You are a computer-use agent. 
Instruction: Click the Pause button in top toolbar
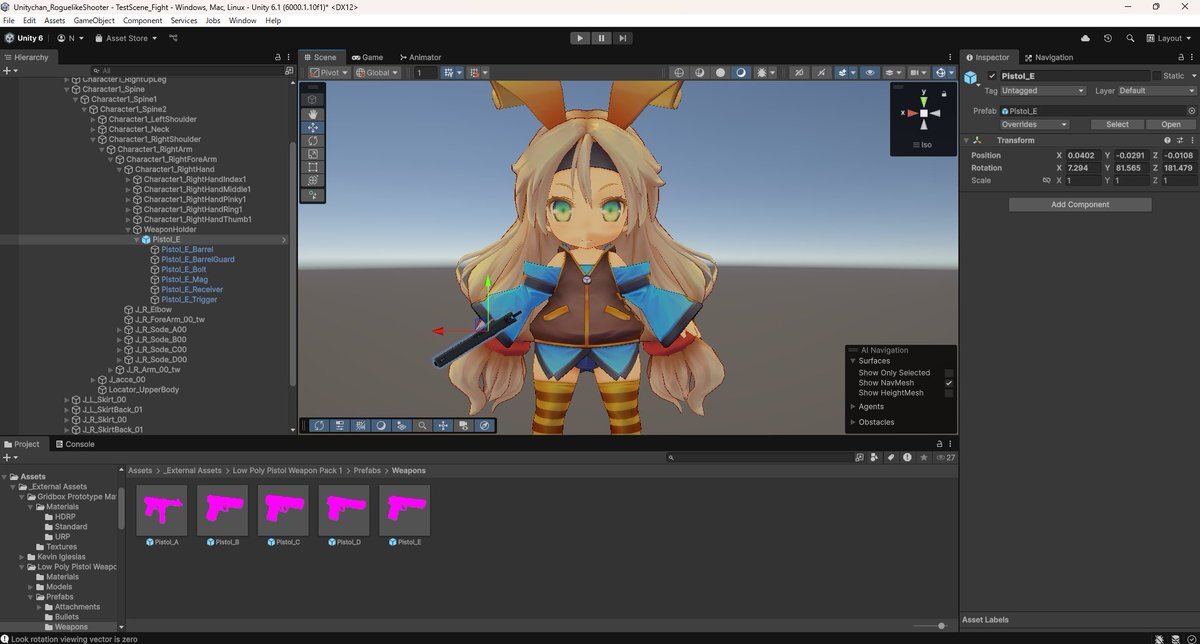point(602,38)
